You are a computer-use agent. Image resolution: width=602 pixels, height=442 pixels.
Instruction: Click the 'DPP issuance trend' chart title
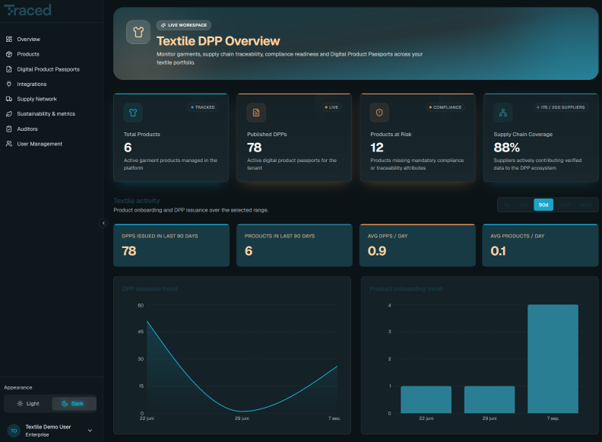[150, 289]
